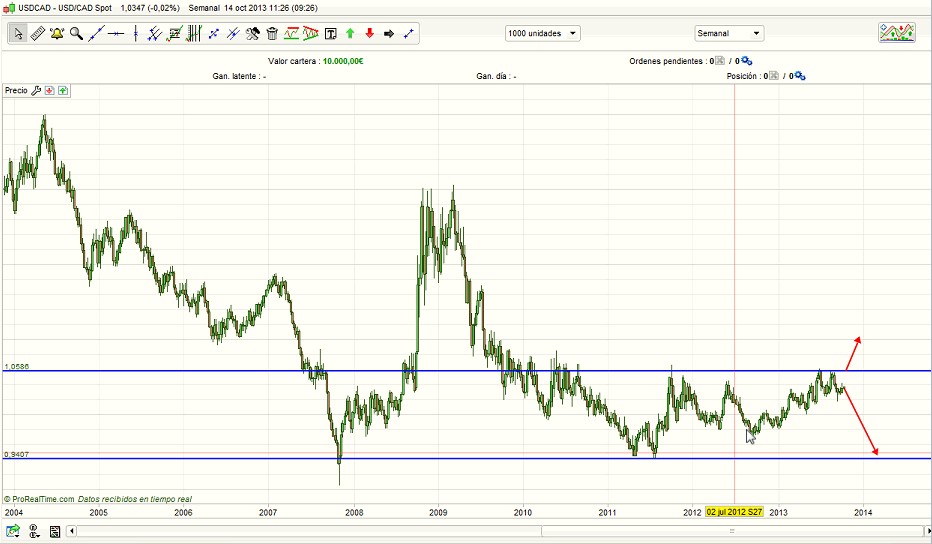Select the triangle pattern drawing tool

311,34
